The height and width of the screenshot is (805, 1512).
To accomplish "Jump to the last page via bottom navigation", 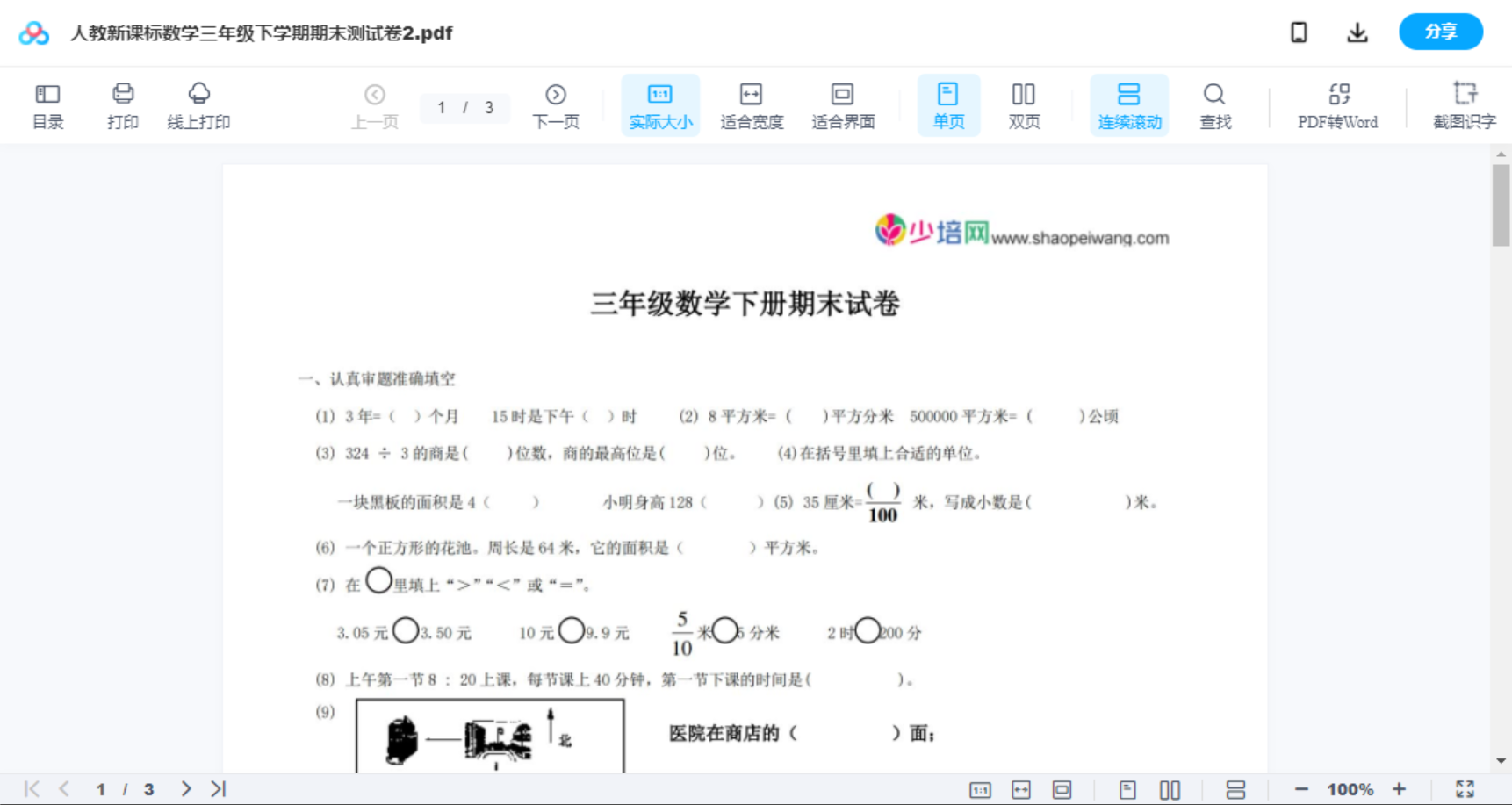I will coord(217,787).
